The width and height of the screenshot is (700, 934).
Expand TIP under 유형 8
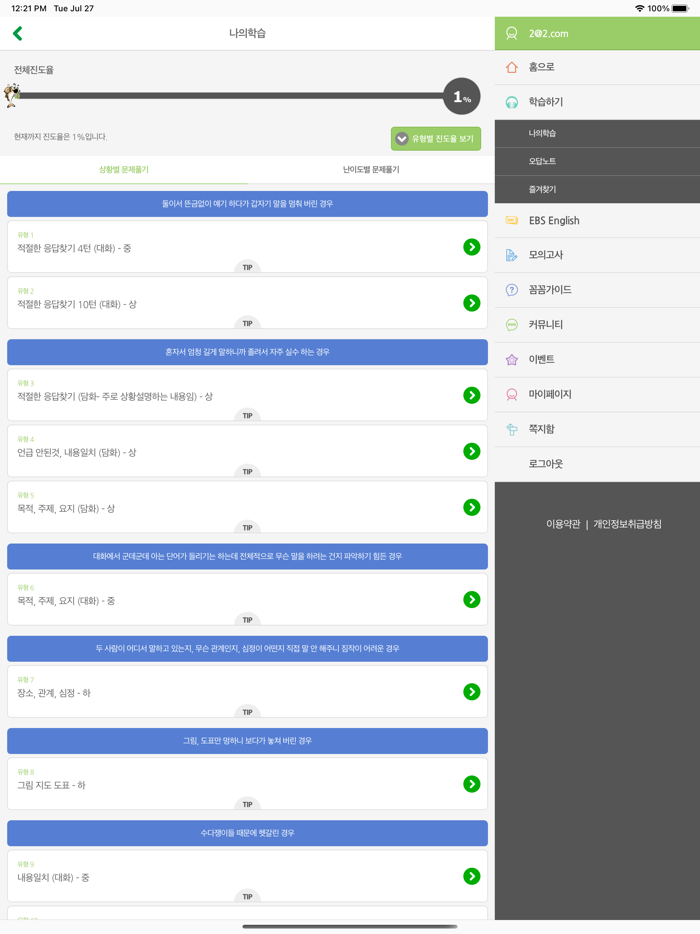[x=247, y=805]
